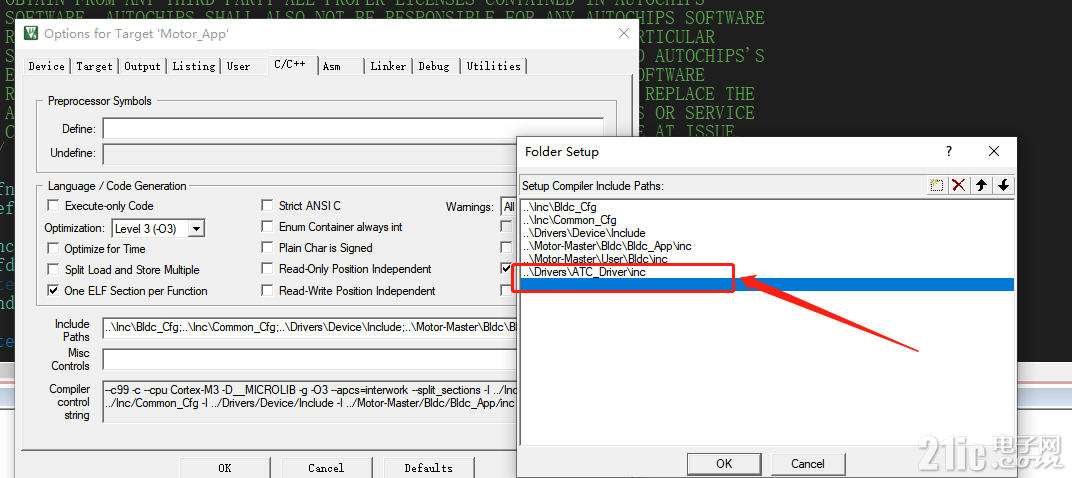Move selected path down
Screen dimensions: 1072x478
point(1003,185)
